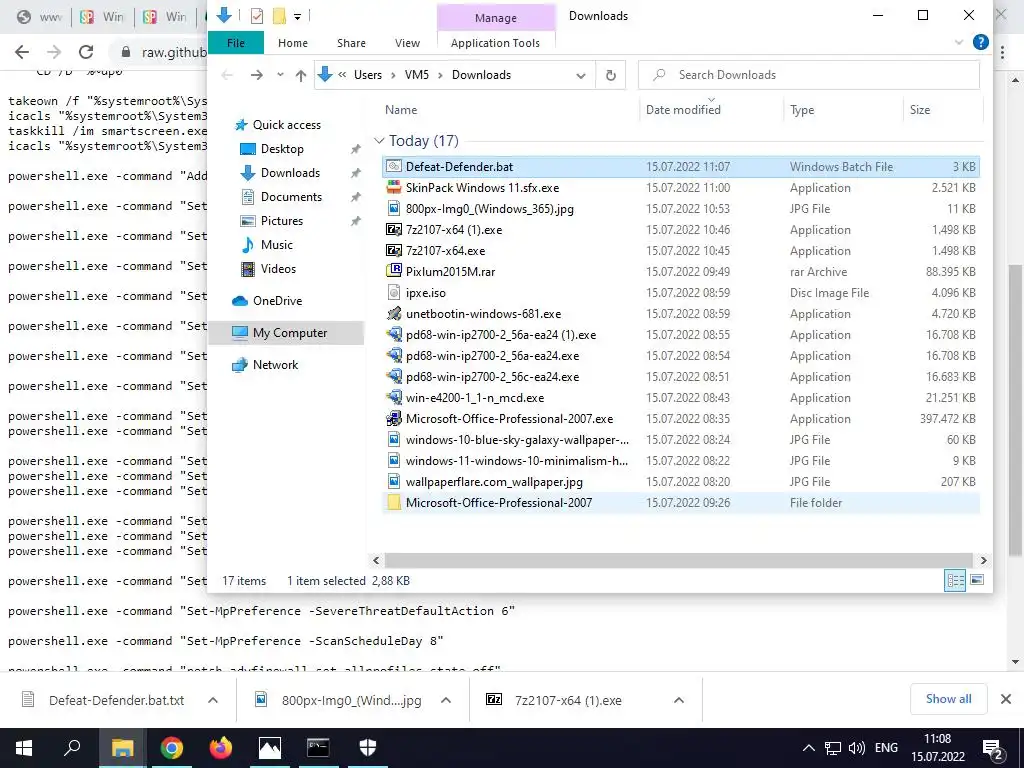
Task: Click the New folder quick access icon
Action: pyautogui.click(x=279, y=16)
